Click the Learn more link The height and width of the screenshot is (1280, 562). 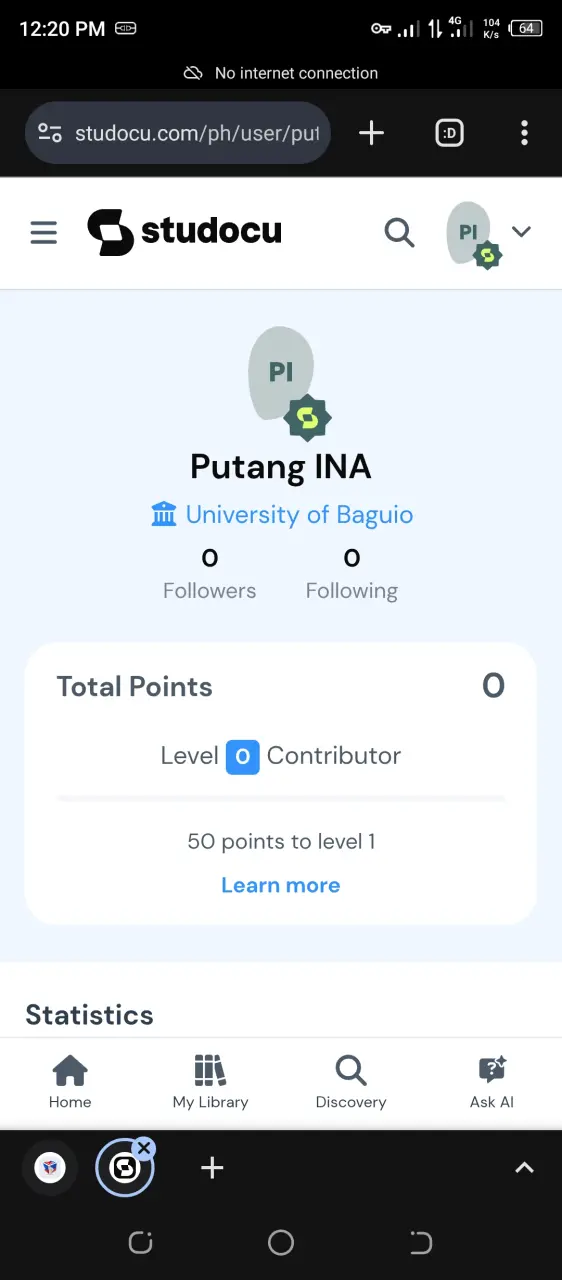281,885
